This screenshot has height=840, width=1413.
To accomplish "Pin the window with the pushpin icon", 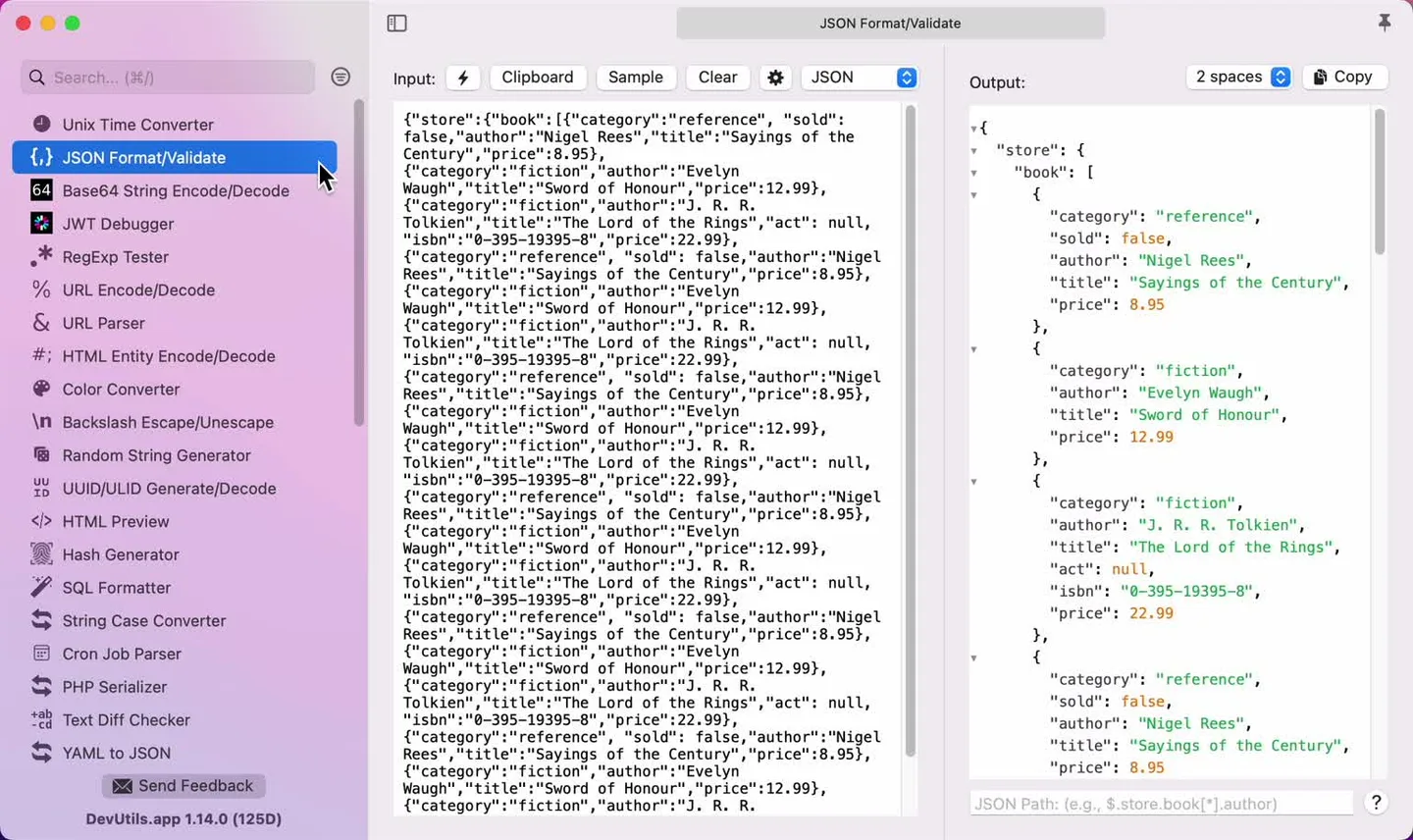I will tap(1384, 23).
